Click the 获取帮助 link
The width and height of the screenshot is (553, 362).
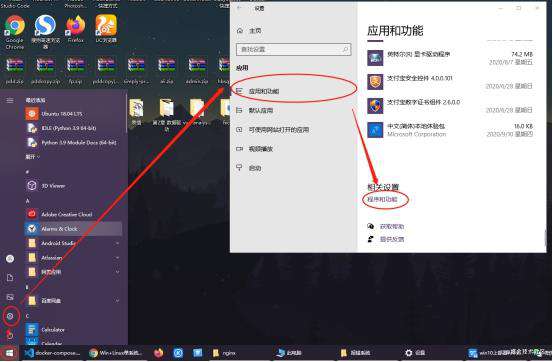pos(392,226)
